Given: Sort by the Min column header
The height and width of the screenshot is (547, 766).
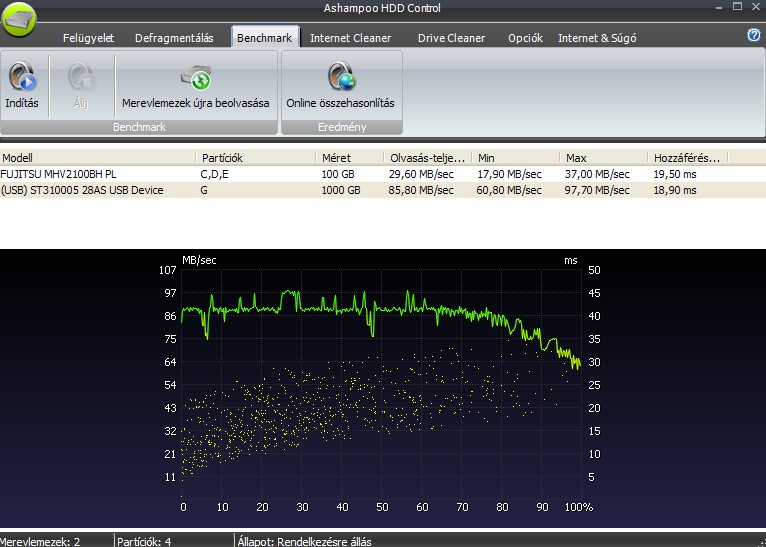Looking at the screenshot, I should coord(516,158).
